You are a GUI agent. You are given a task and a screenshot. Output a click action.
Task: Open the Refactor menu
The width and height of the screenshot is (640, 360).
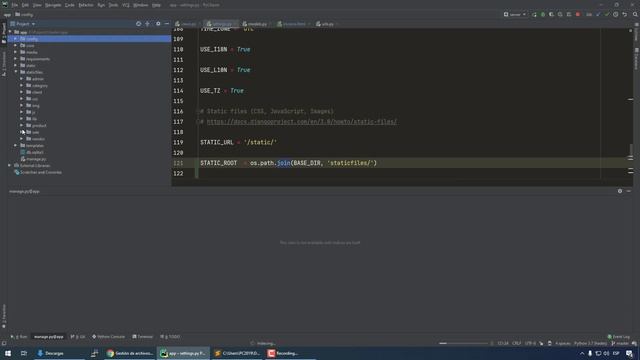[86, 5]
